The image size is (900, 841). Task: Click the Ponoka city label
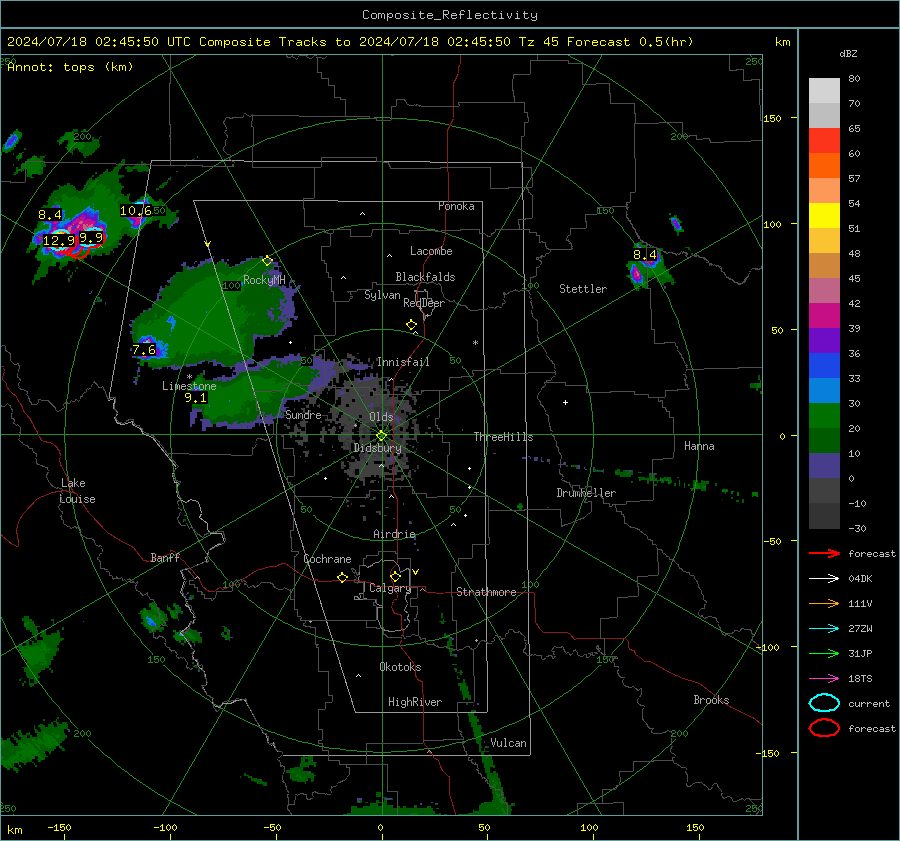click(456, 206)
